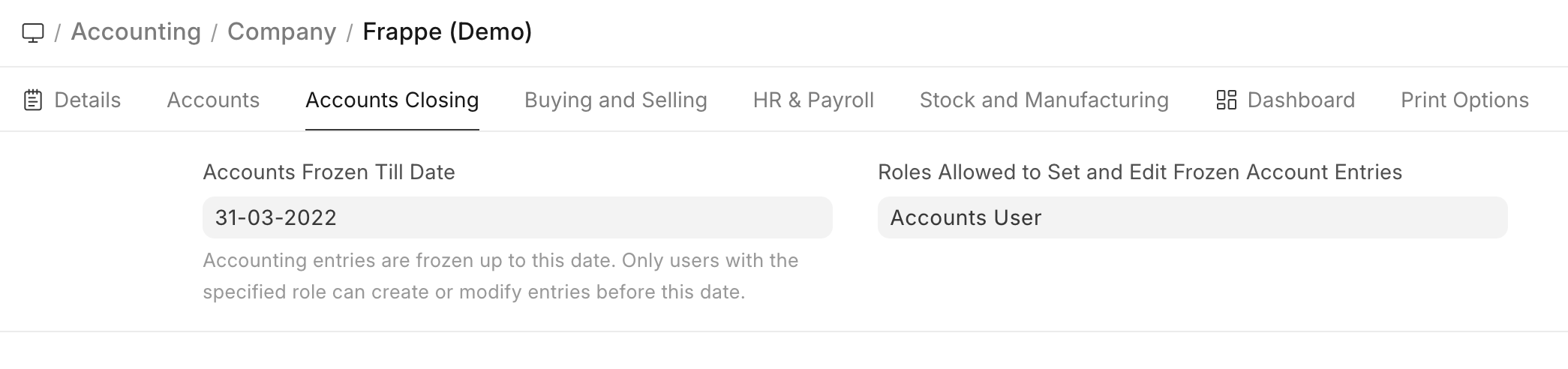Switch to the Print Options tab
Screen dimensions: 1568x369
1464,100
